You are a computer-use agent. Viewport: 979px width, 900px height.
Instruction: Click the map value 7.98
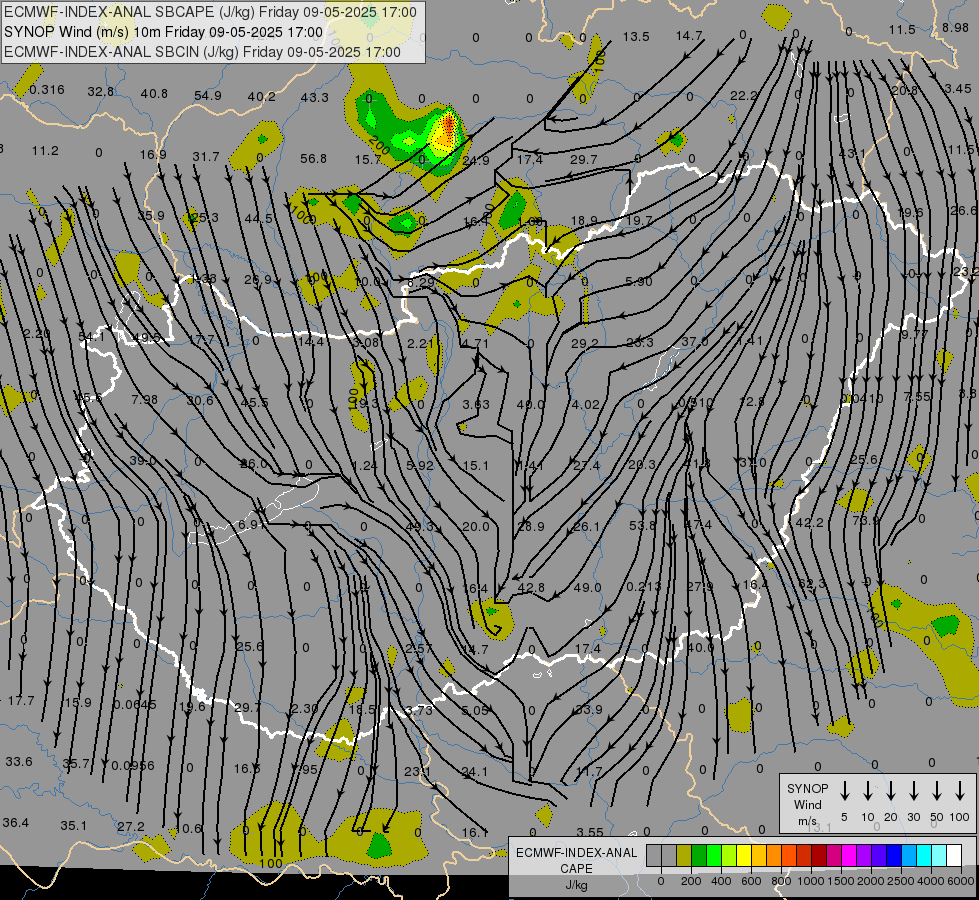[145, 399]
